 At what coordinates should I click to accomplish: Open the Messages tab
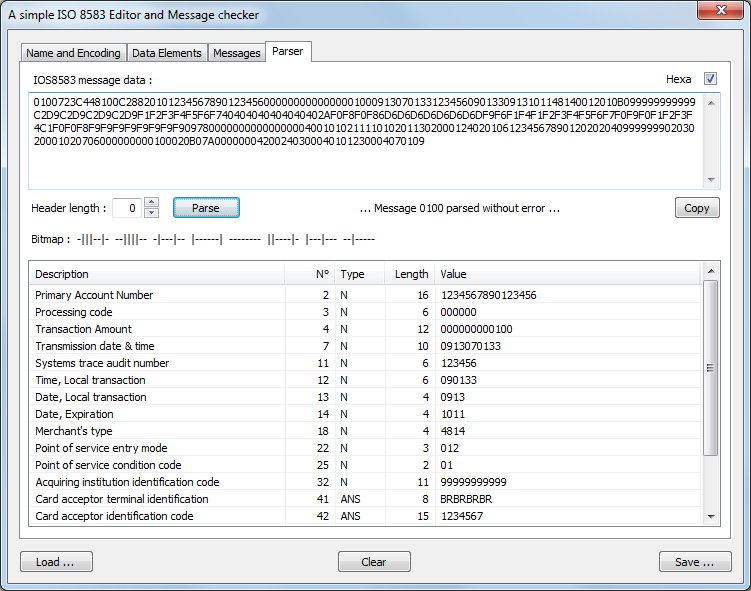(x=237, y=53)
